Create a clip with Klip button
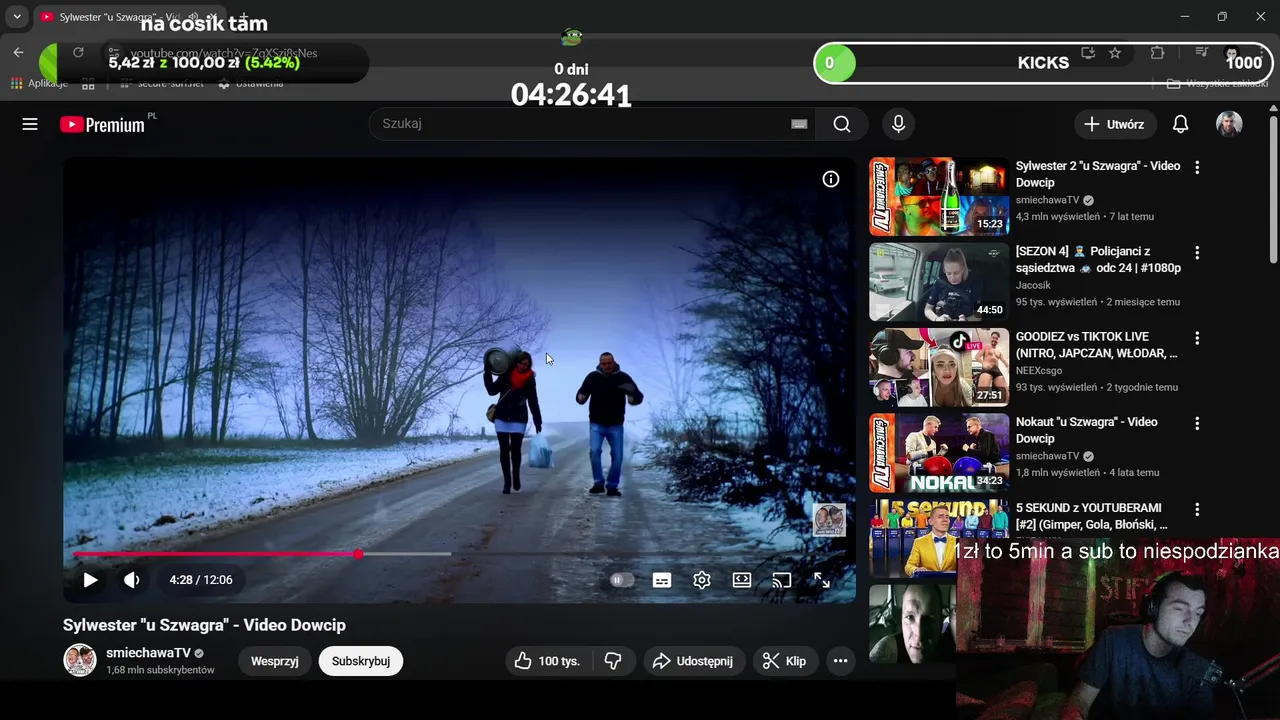 click(x=785, y=661)
